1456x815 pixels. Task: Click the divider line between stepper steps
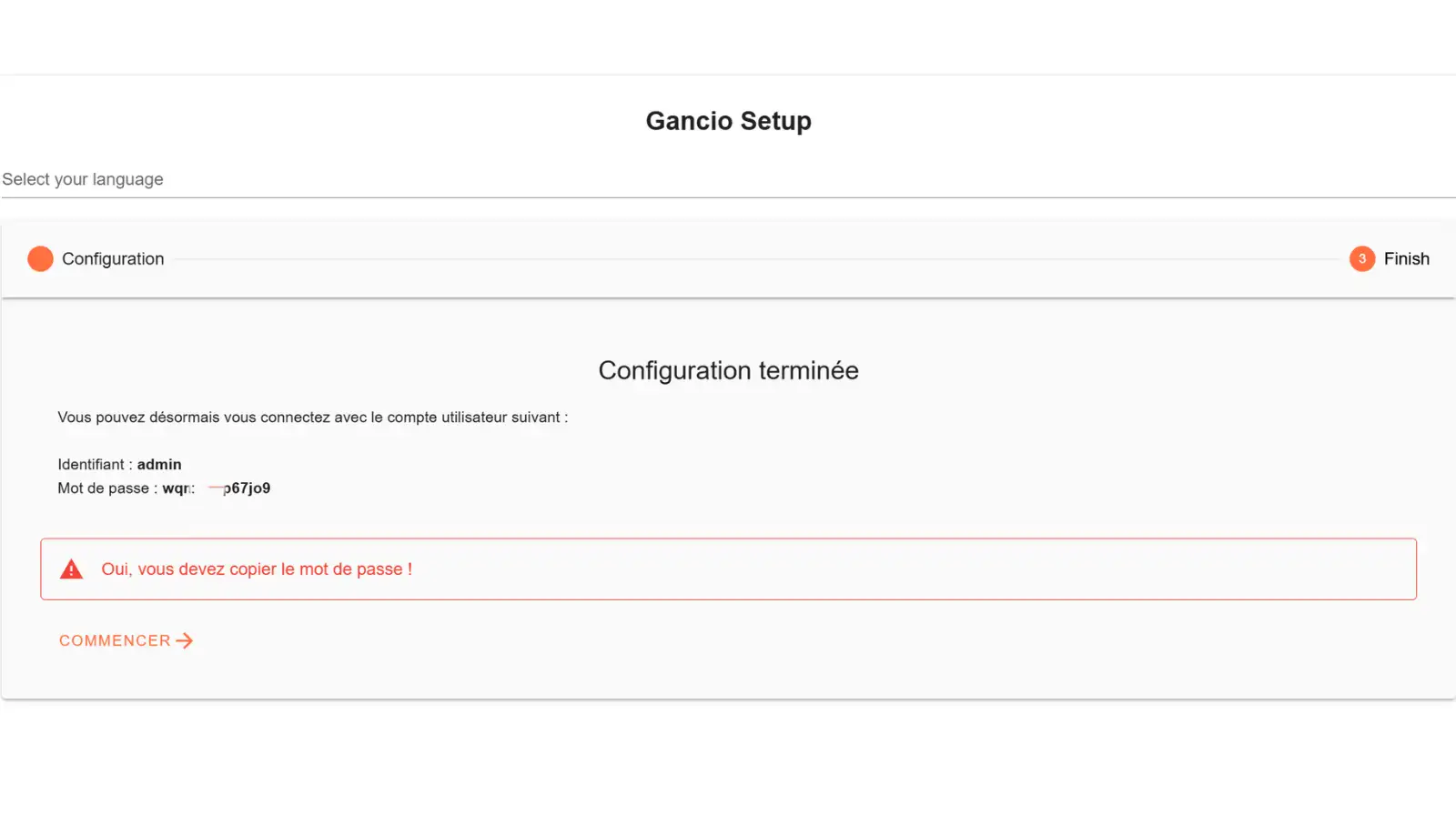click(x=755, y=259)
